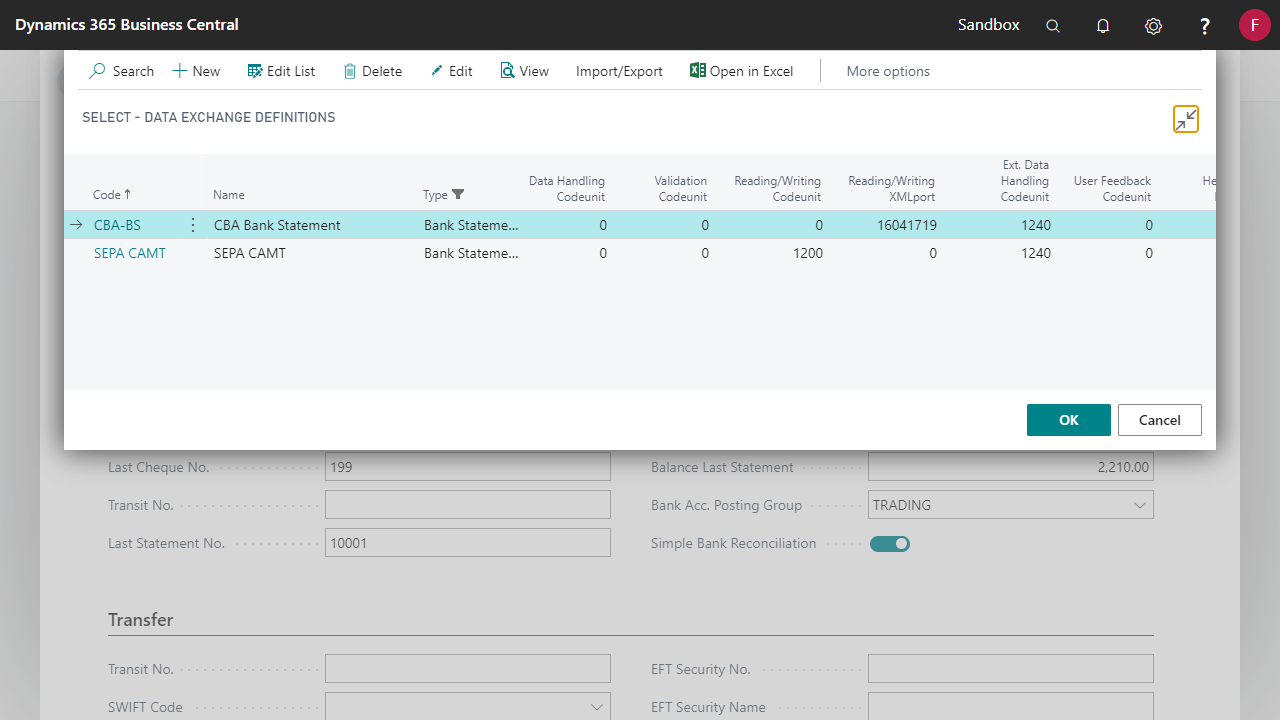Click Ext. Data Handling 1240 in SEPA CAMT row

tap(1036, 253)
